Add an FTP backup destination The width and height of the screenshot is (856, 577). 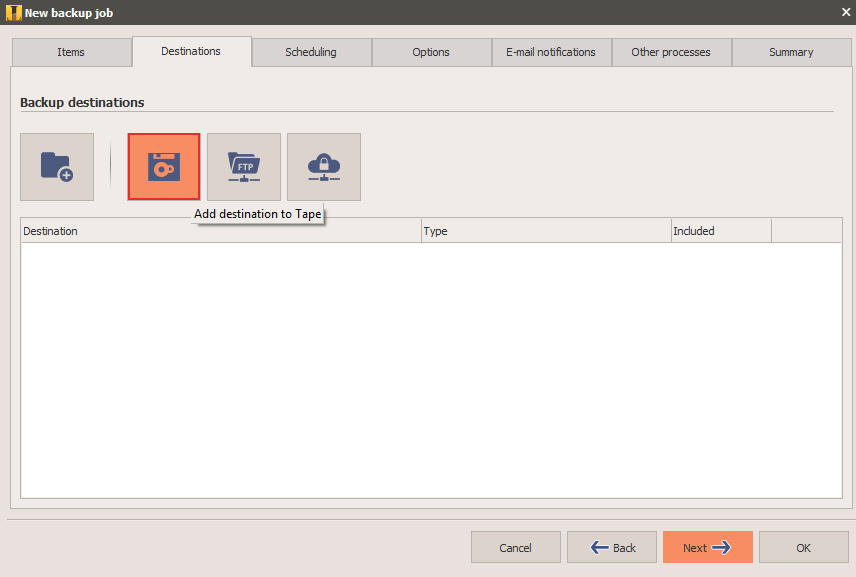[x=243, y=166]
